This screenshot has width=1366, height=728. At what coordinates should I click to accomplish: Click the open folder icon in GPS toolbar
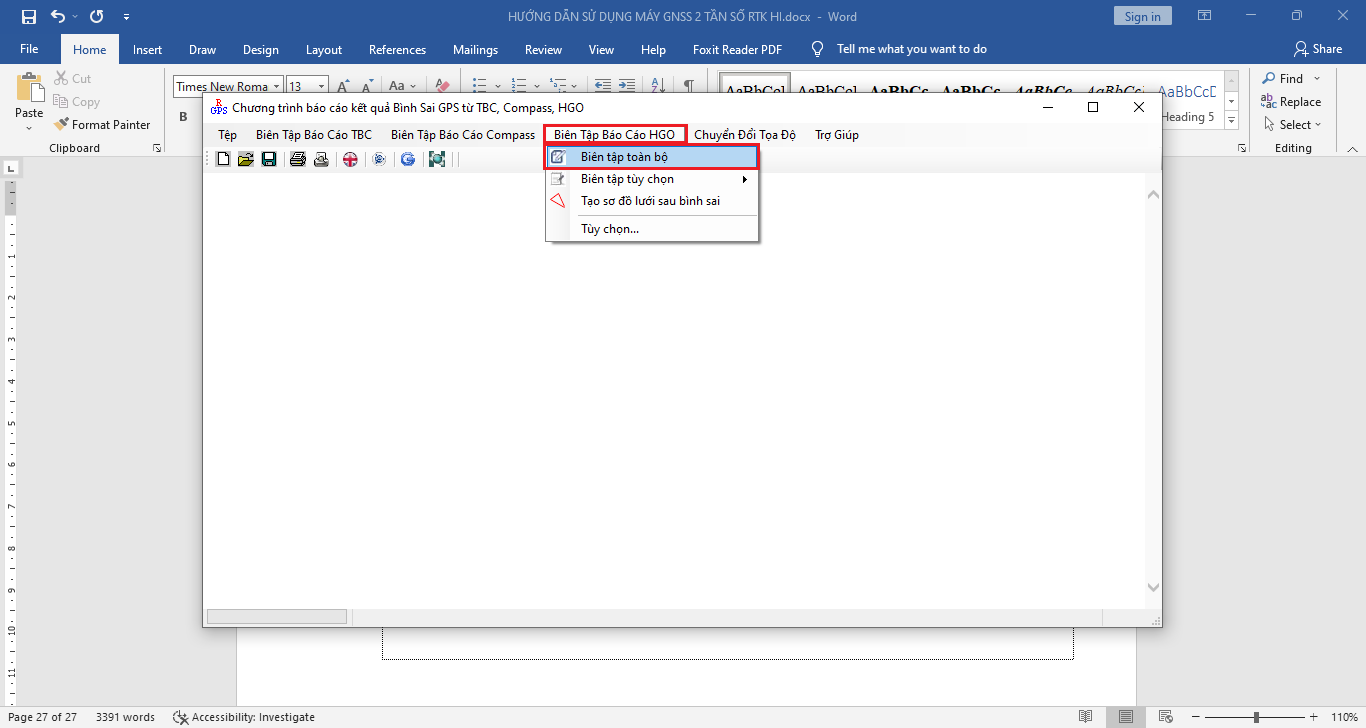(245, 159)
